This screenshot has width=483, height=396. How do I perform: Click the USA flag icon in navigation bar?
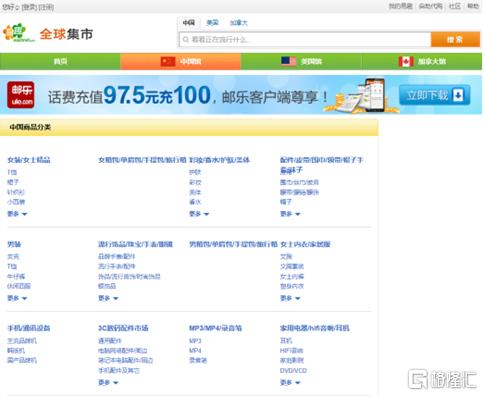288,61
